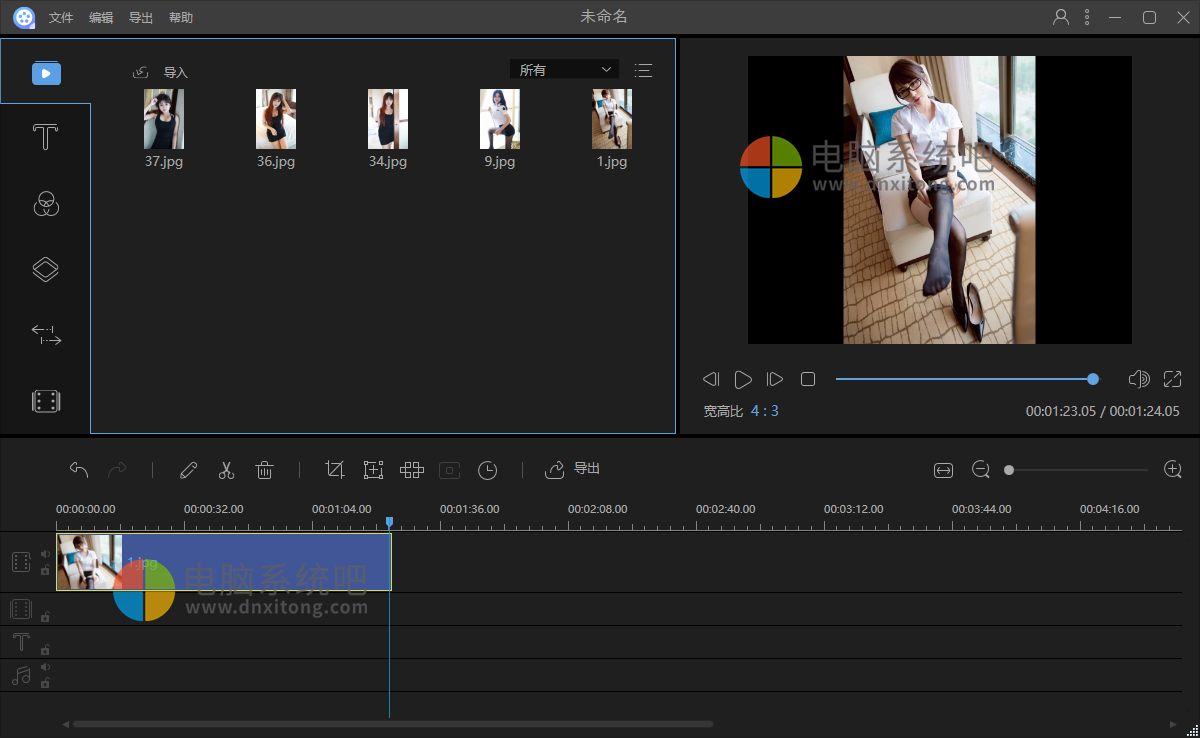1200x738 pixels.
Task: Click the pencil Edit tool
Action: pyautogui.click(x=188, y=469)
